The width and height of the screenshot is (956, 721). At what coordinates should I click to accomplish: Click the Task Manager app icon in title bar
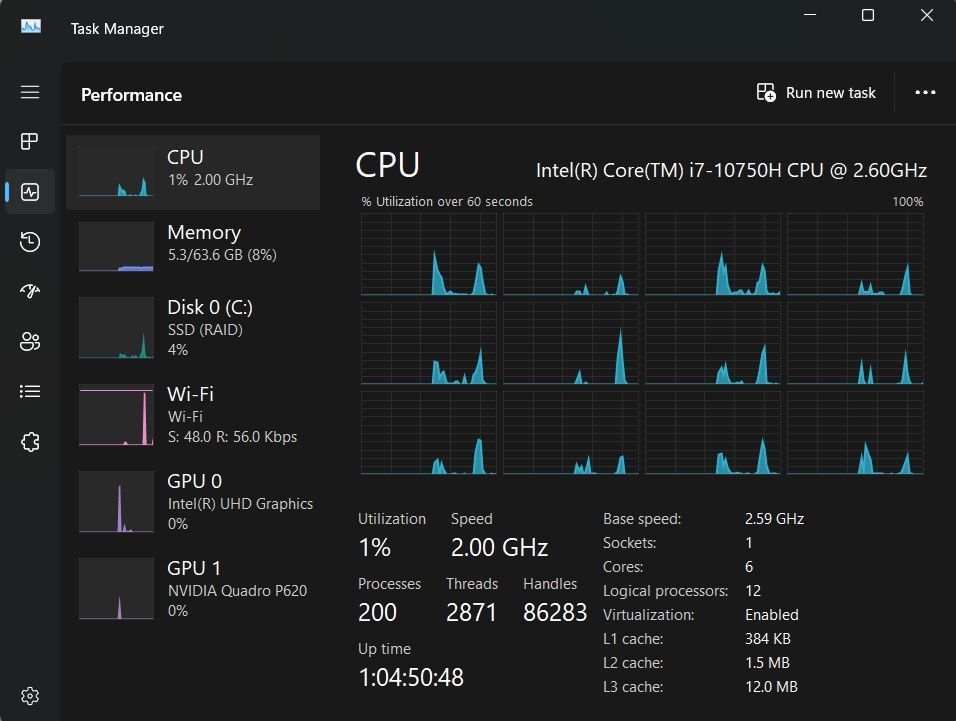tap(30, 27)
